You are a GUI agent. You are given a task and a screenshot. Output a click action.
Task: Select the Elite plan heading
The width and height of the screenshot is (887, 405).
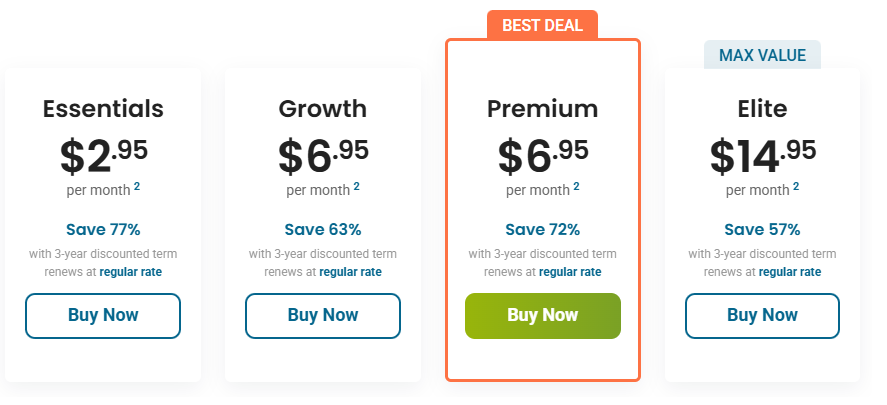coord(762,109)
